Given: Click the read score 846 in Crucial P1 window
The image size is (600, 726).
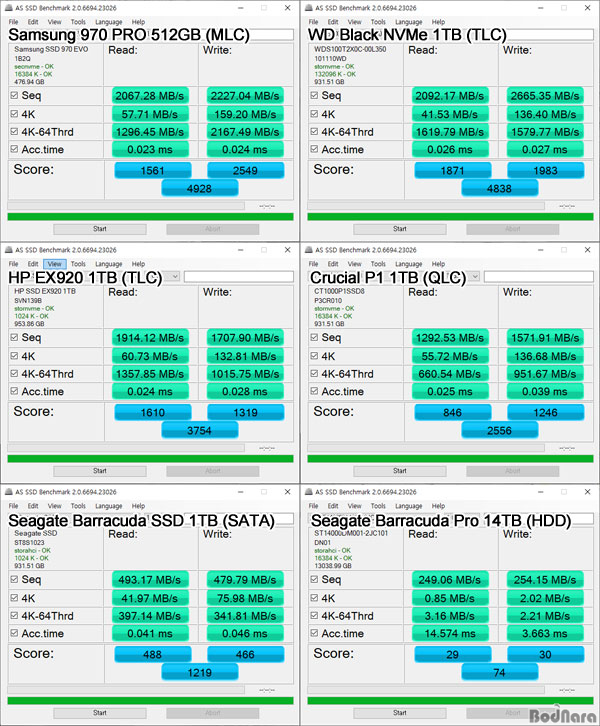Looking at the screenshot, I should pos(453,412).
